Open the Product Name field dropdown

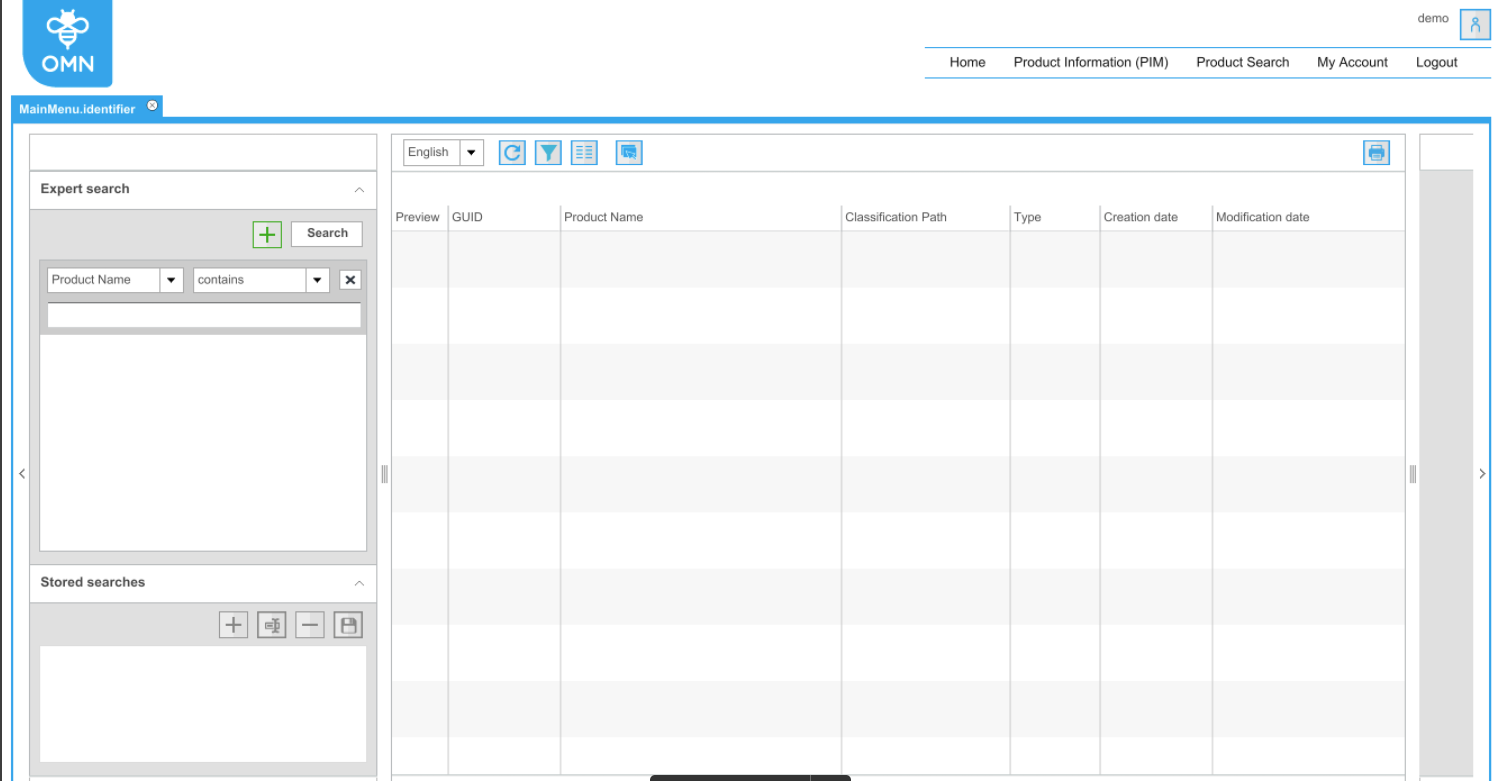coord(171,279)
